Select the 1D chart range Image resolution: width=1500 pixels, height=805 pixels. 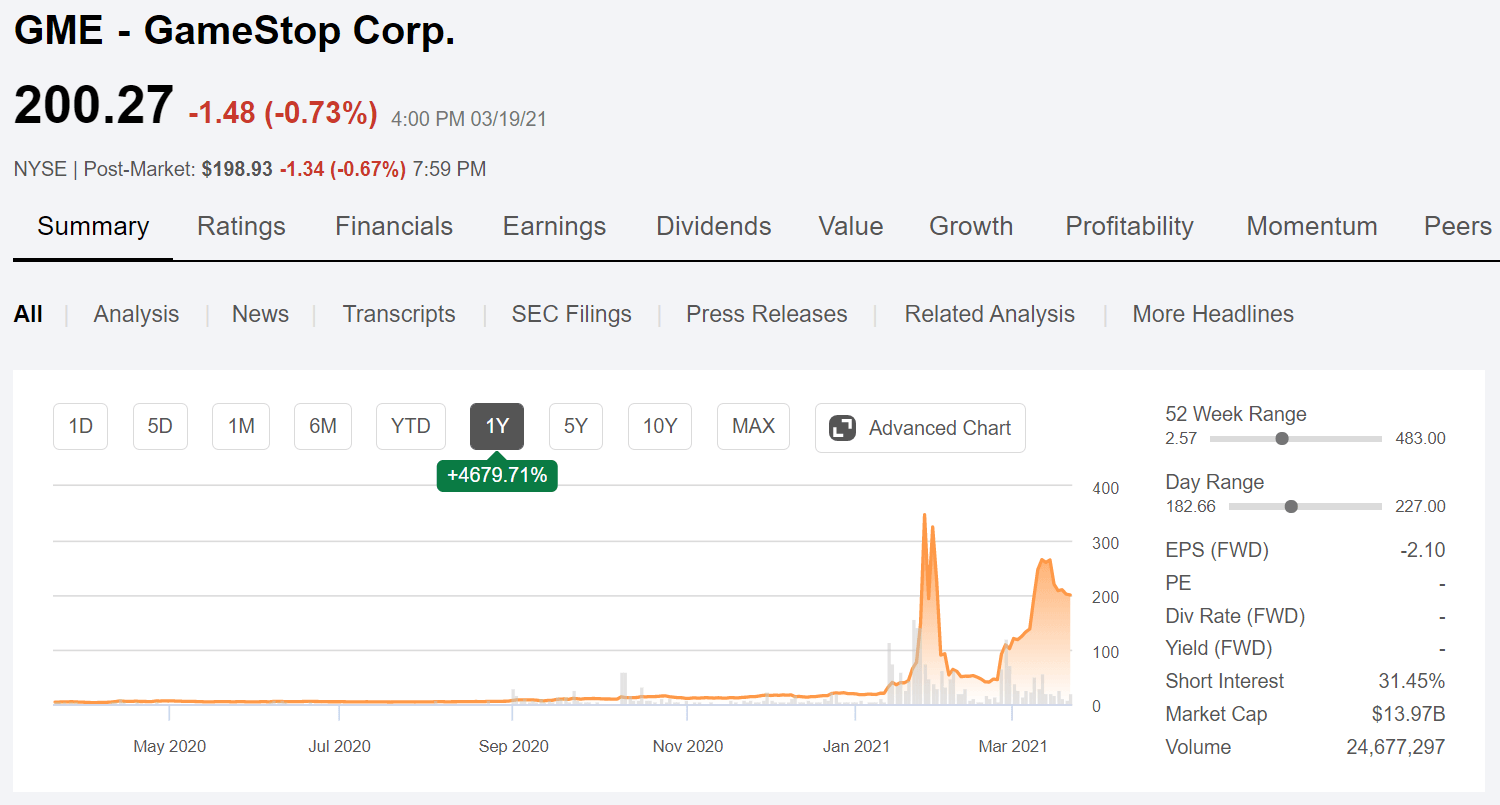(x=80, y=427)
